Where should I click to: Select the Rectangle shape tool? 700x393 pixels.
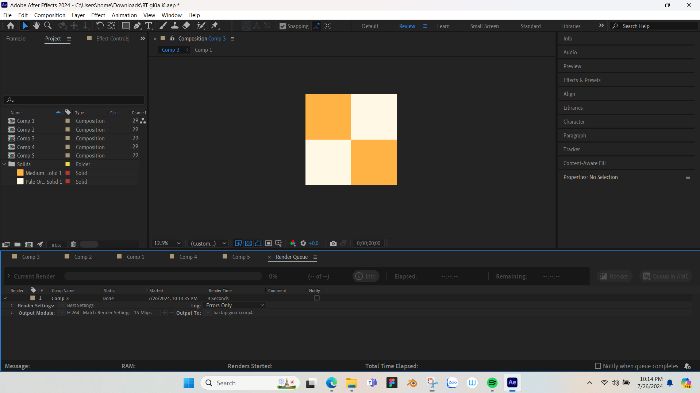(x=126, y=26)
